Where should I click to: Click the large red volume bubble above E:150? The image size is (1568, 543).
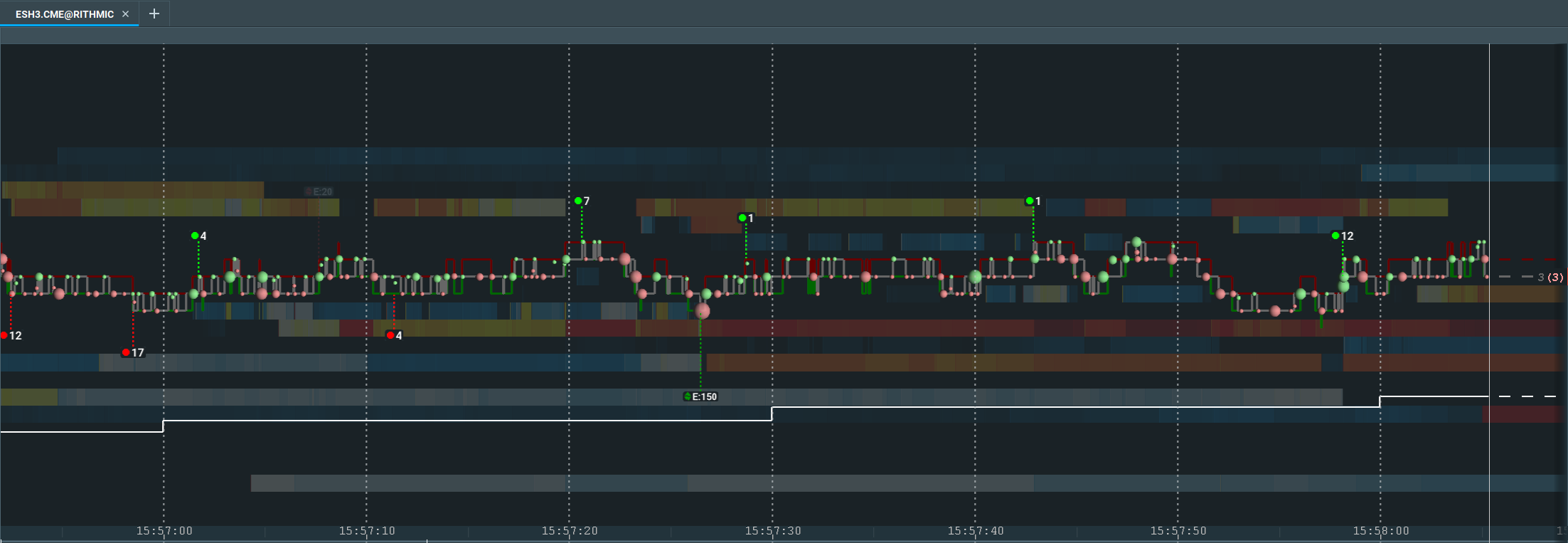703,311
